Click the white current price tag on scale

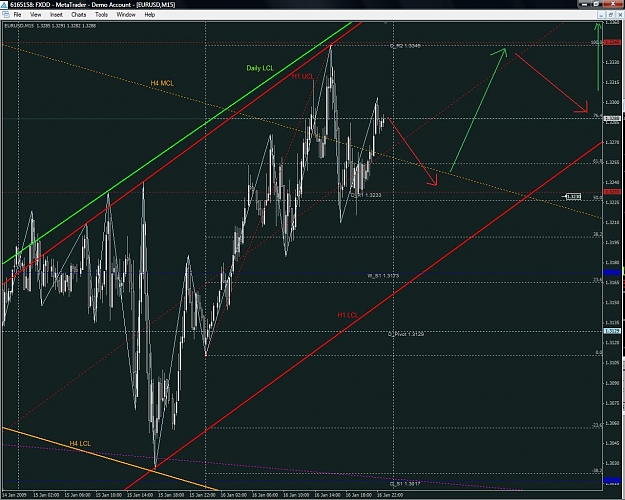click(612, 118)
